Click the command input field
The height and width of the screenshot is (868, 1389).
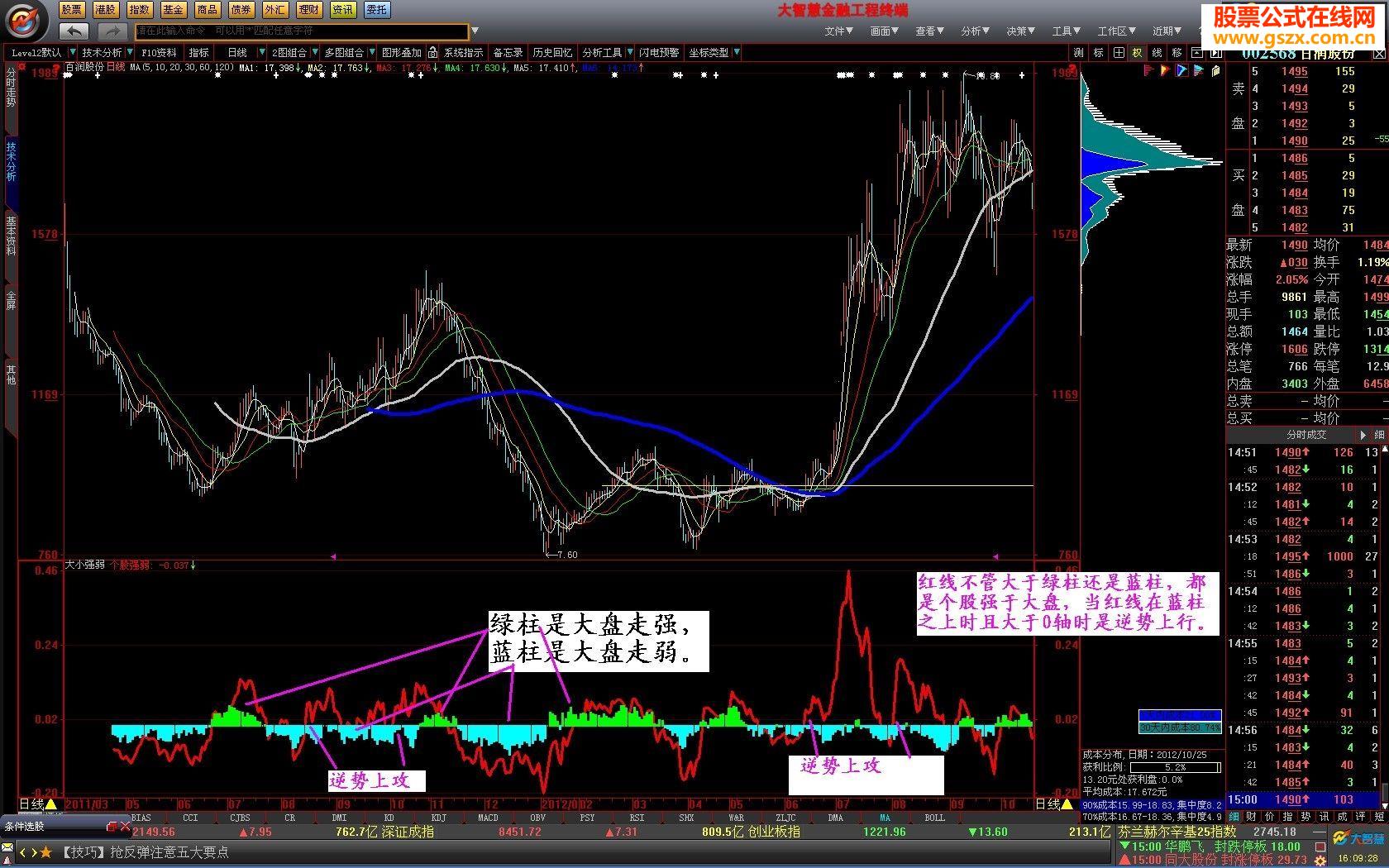[301, 31]
